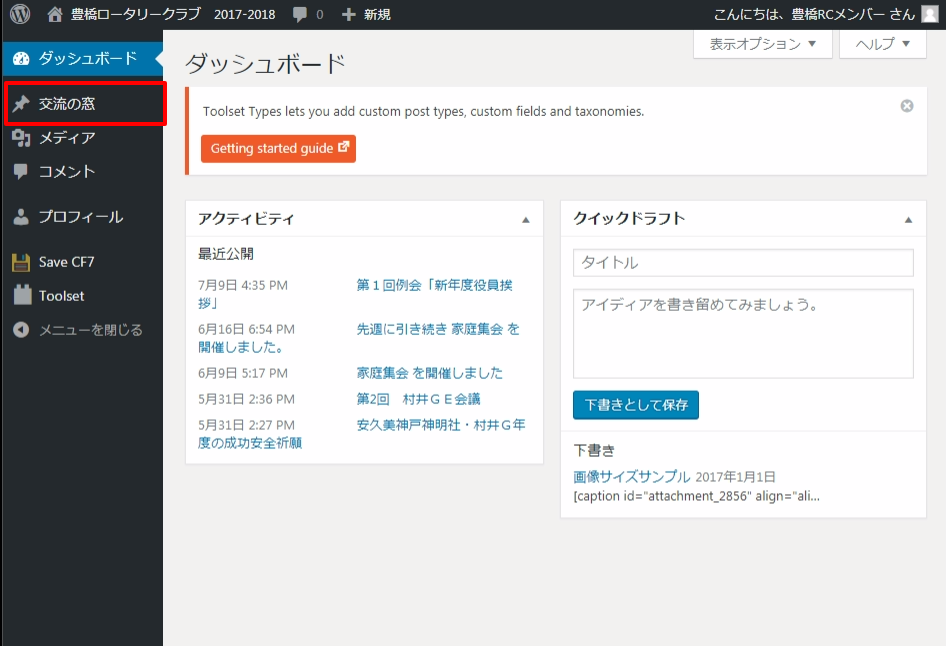
Task: Expand the 表示オプション dropdown
Action: click(763, 45)
